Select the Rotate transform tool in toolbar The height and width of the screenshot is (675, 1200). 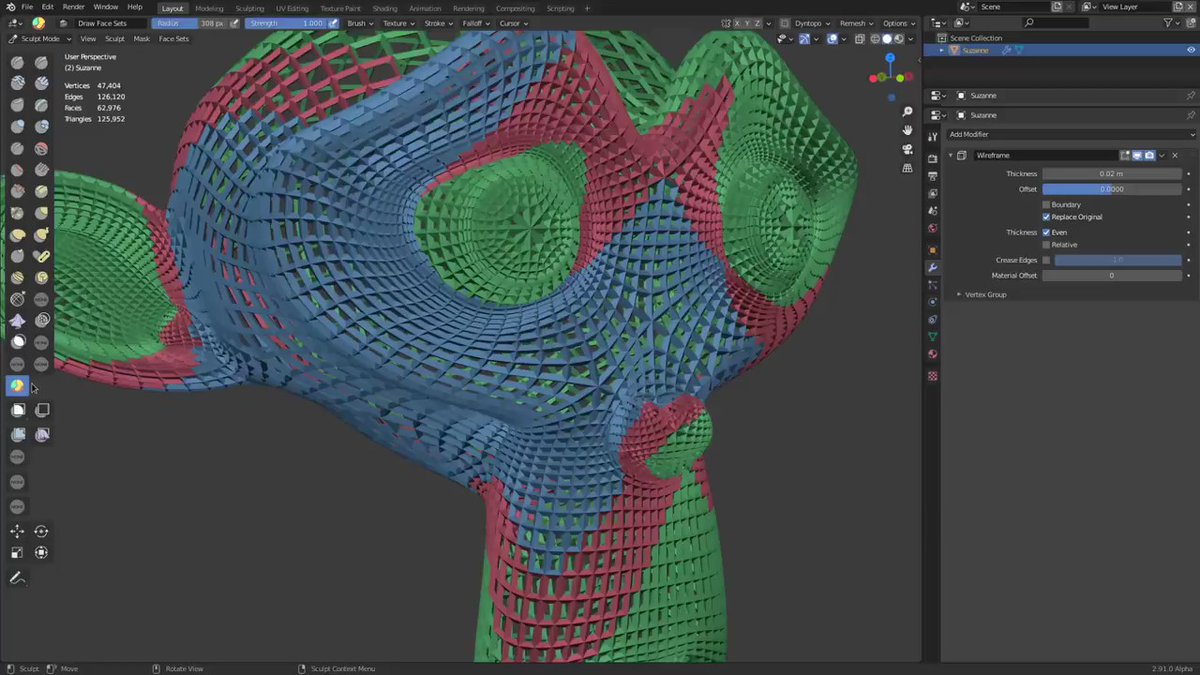tap(42, 531)
